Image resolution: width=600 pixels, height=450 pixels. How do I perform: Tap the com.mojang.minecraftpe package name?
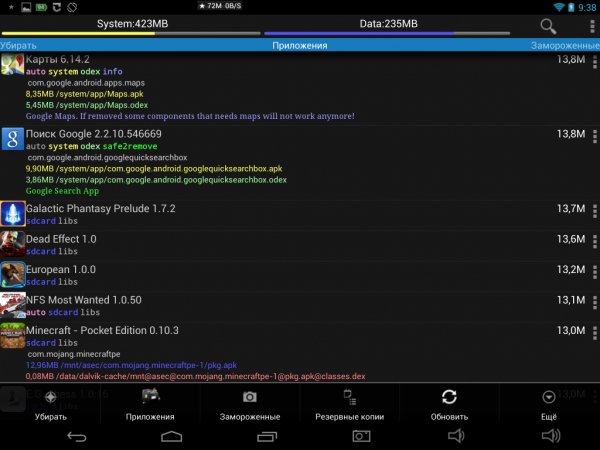pyautogui.click(x=74, y=354)
